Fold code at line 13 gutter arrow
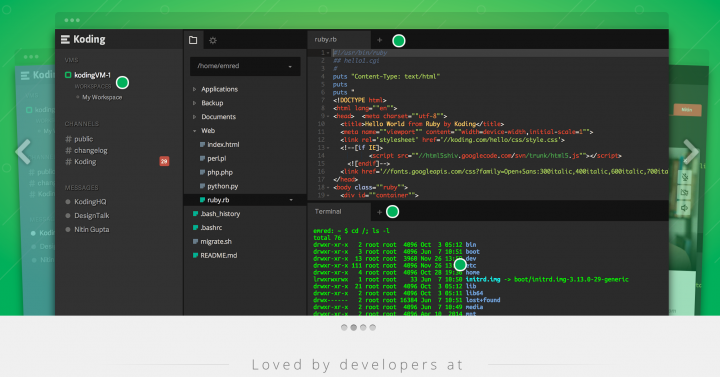The image size is (720, 377). pos(328,148)
